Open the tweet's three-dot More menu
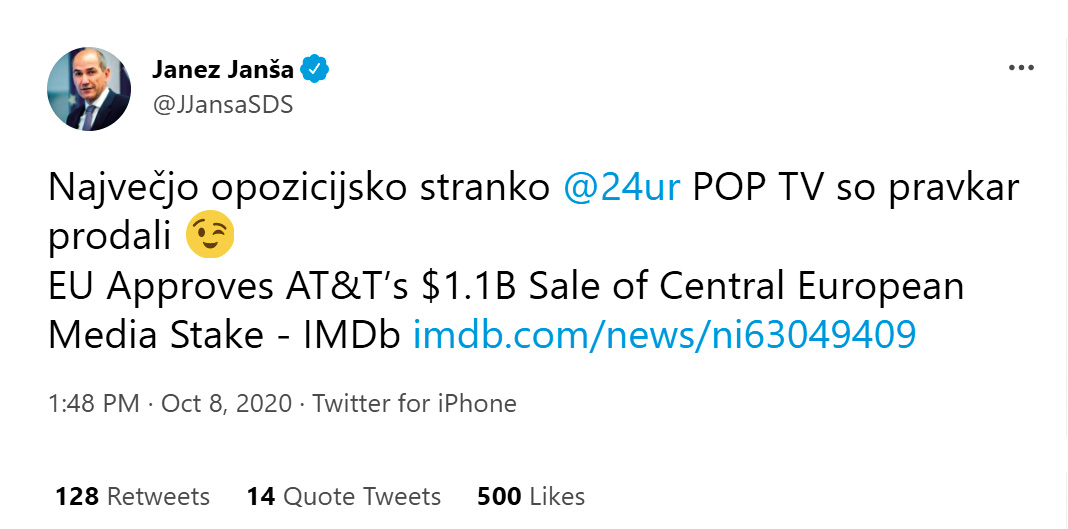The height and width of the screenshot is (529, 1068). click(x=1020, y=68)
